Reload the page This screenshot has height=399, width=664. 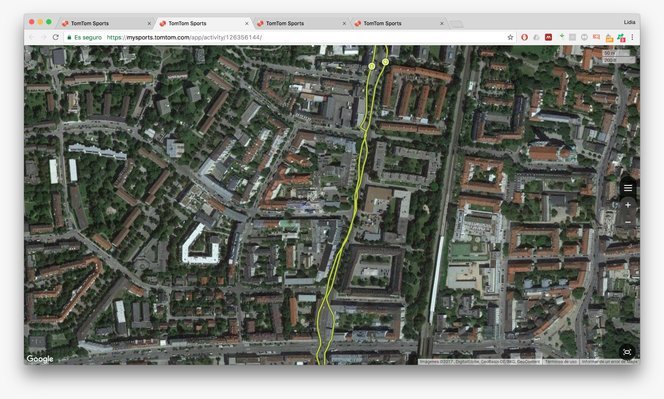click(x=55, y=37)
